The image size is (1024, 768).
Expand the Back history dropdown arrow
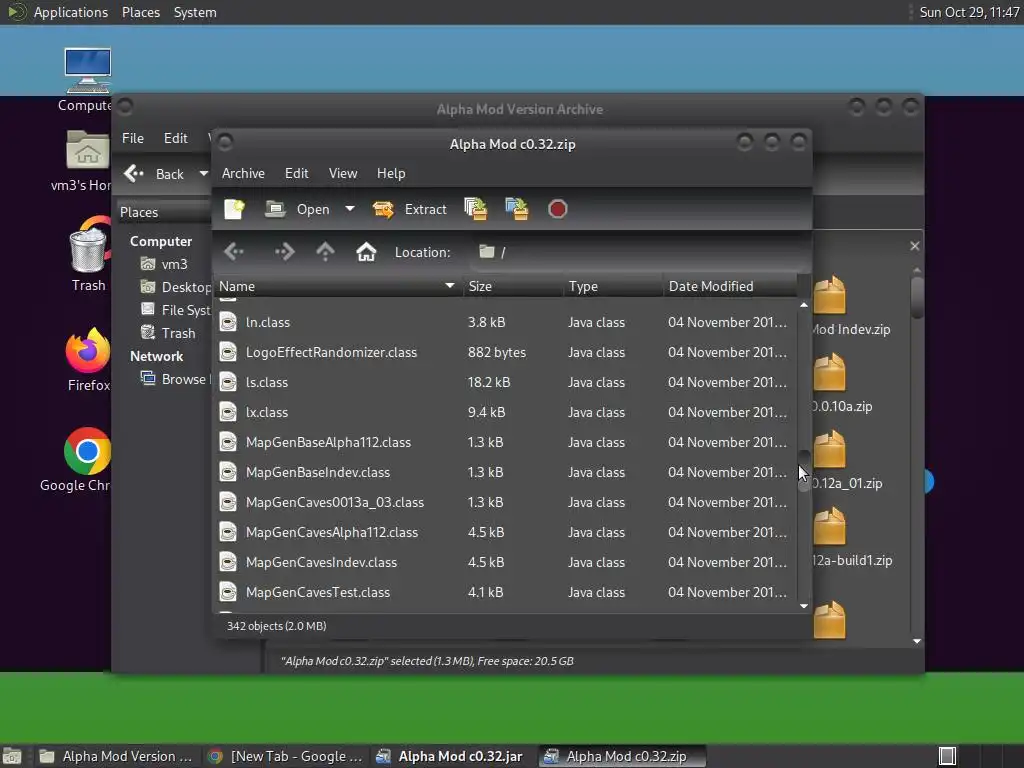(x=204, y=174)
